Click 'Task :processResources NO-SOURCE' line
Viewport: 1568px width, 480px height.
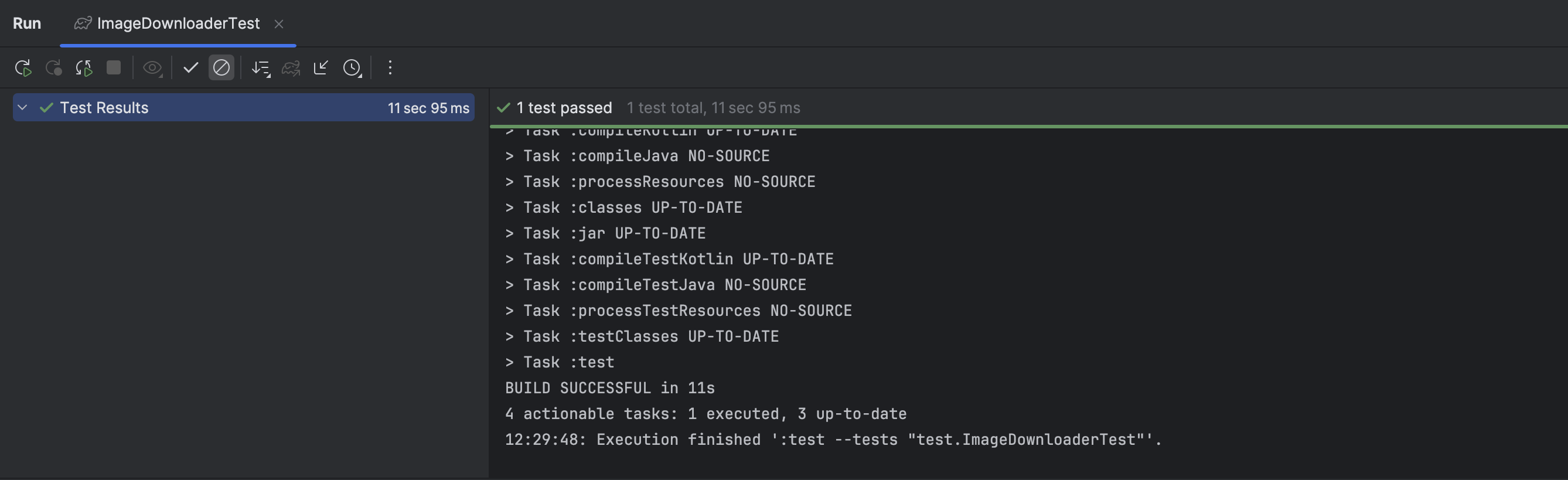point(660,182)
